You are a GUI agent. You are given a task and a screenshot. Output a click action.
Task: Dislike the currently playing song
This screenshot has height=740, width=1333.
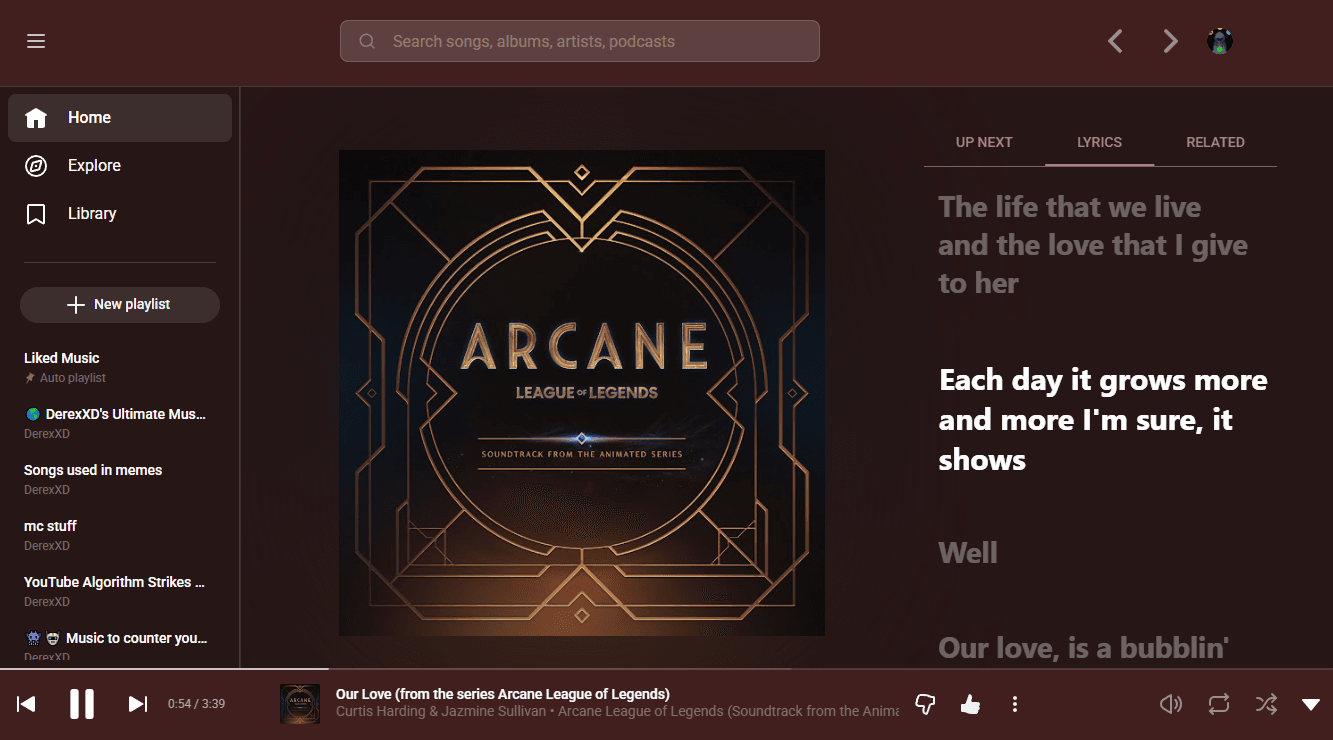pyautogui.click(x=925, y=704)
